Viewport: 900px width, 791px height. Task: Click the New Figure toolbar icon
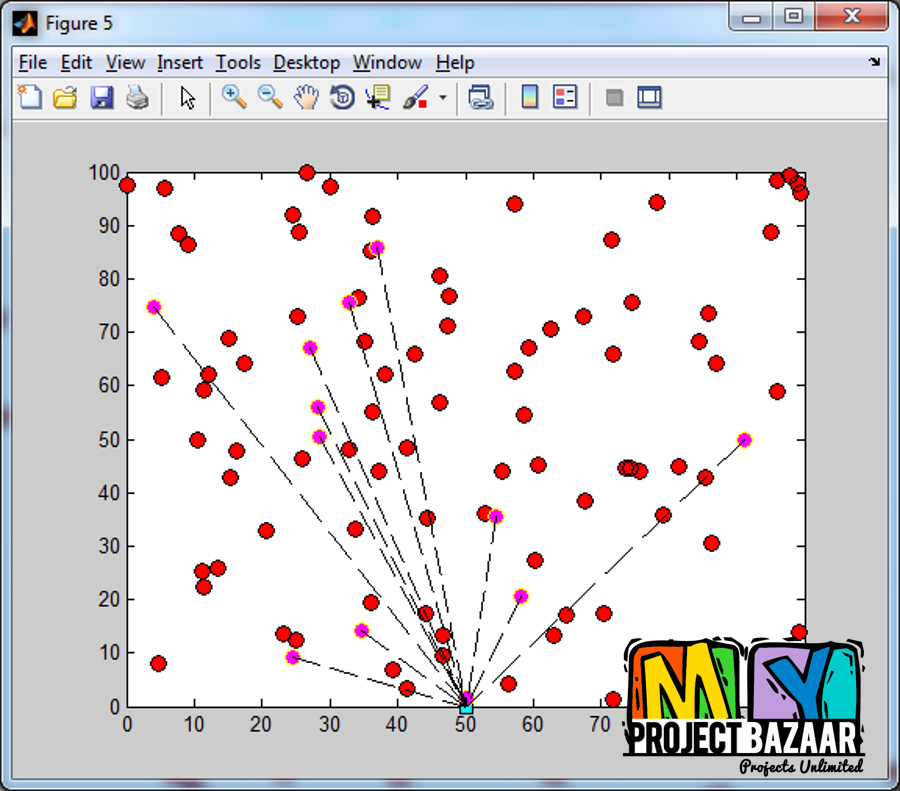click(30, 97)
